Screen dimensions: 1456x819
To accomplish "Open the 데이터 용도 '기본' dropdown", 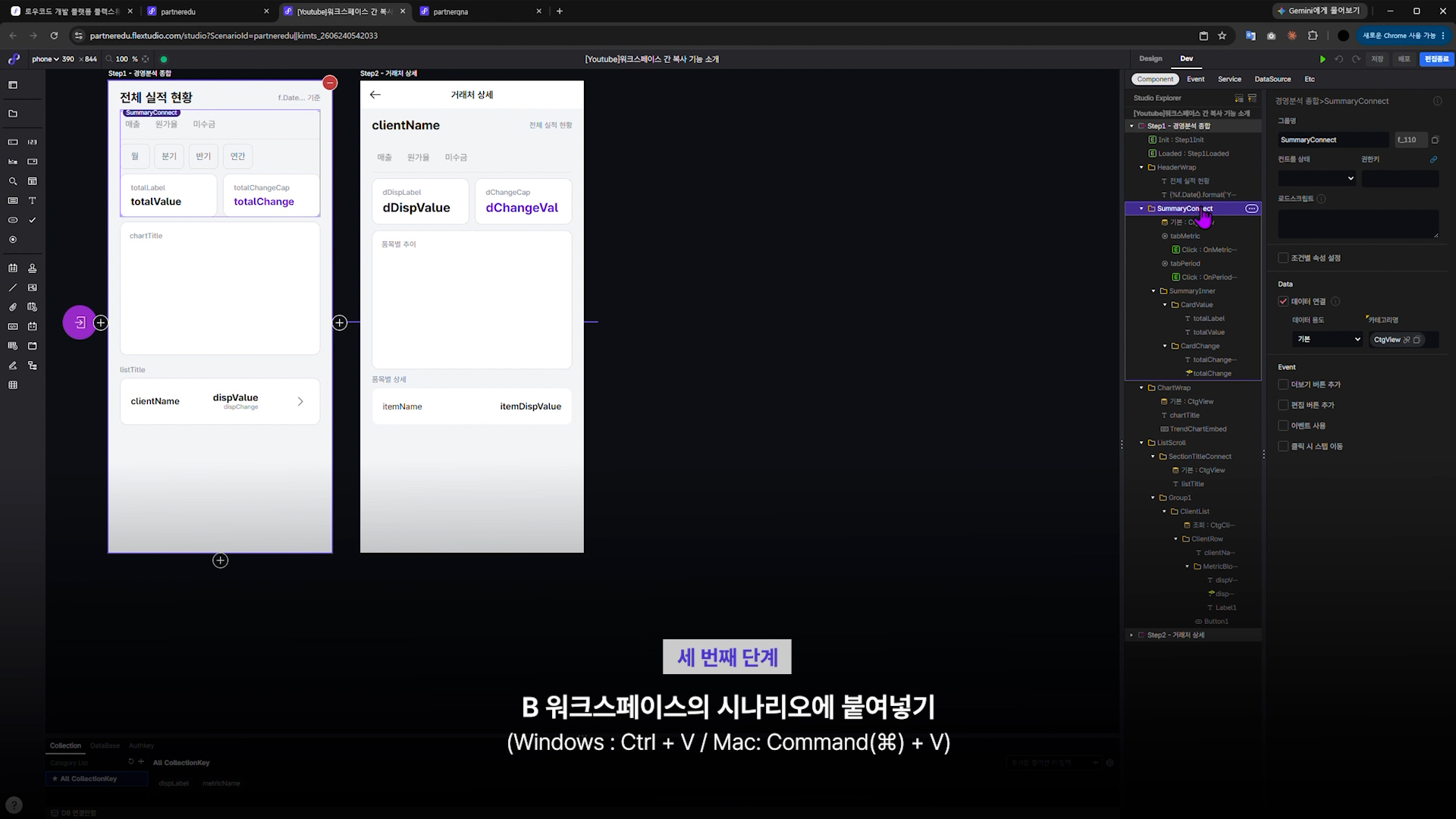I will coord(1328,340).
